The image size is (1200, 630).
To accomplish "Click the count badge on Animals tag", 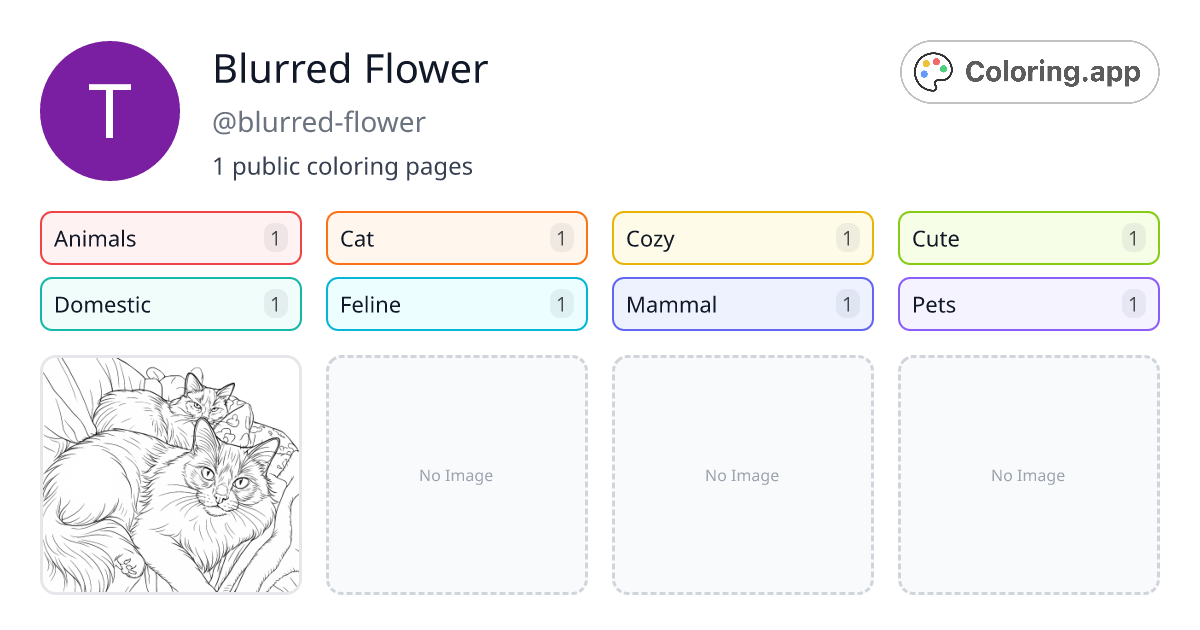I will [x=276, y=238].
